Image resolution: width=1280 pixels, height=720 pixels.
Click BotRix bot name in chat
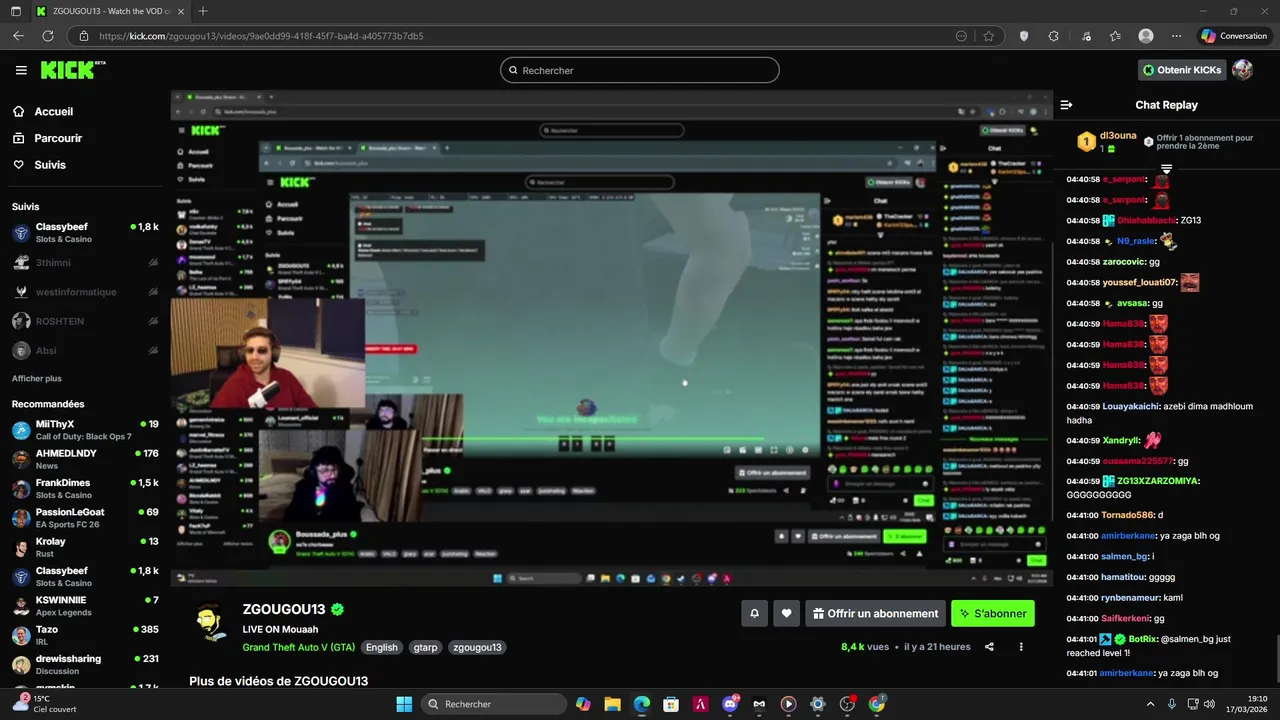(1142, 639)
